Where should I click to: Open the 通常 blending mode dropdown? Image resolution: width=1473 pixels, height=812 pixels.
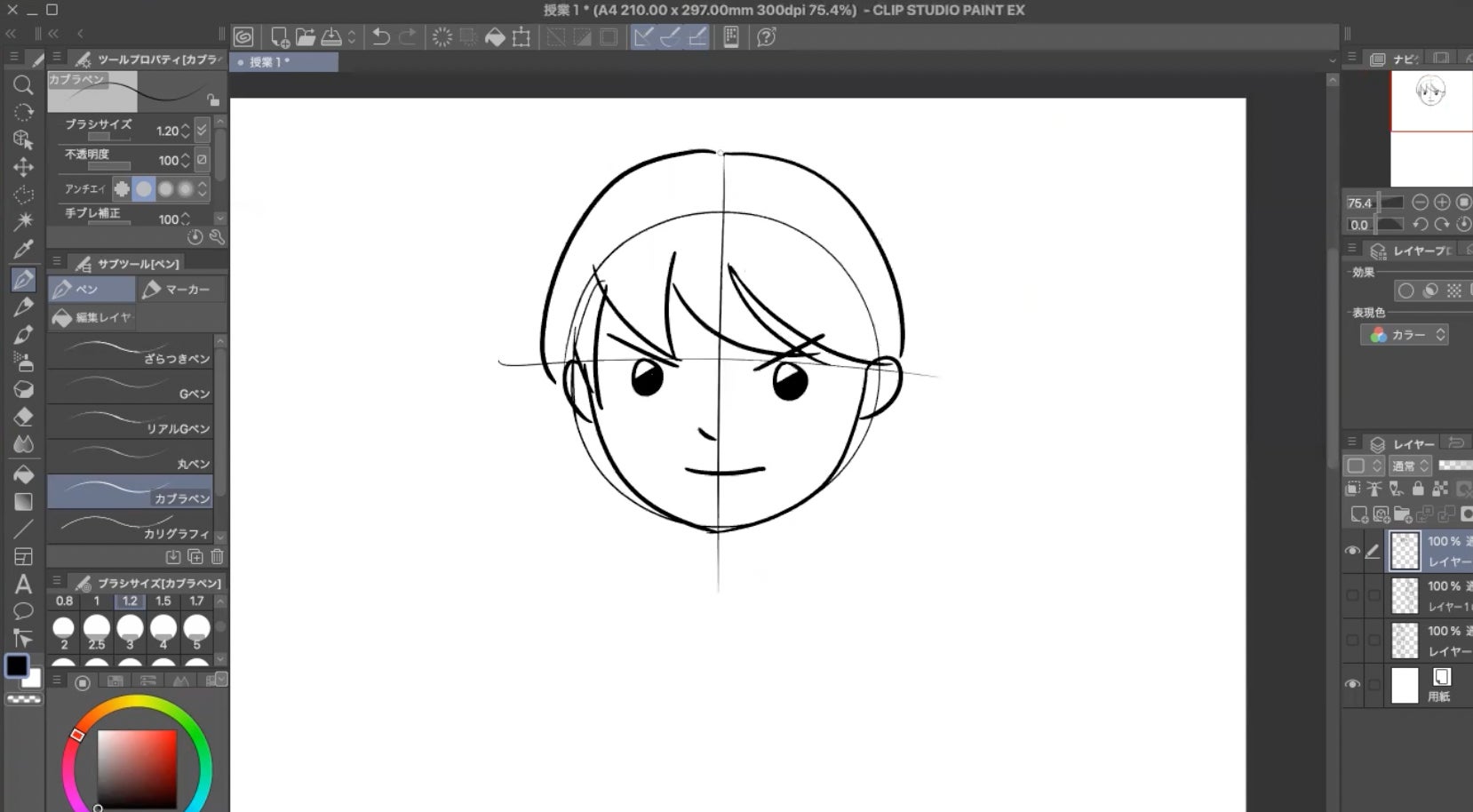click(1410, 466)
